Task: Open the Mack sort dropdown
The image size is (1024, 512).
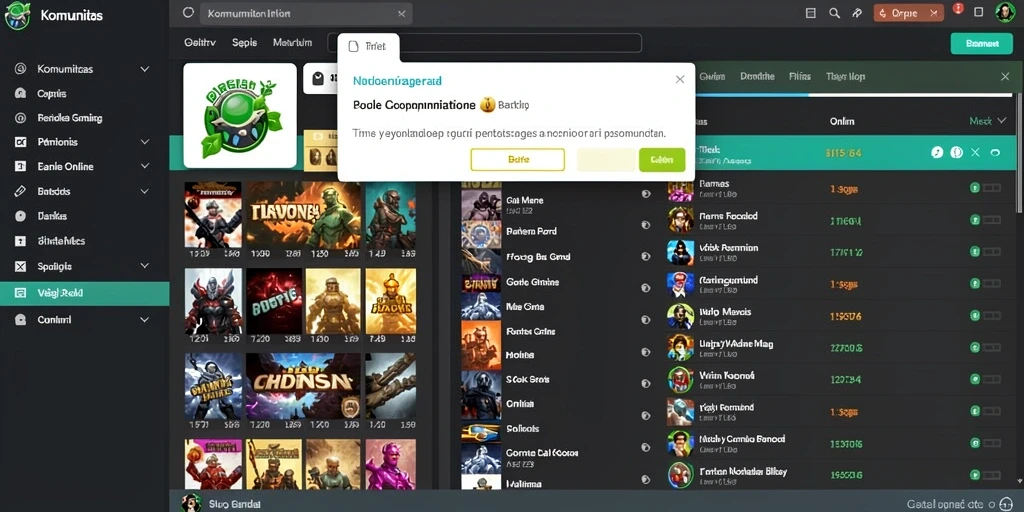Action: [987, 121]
